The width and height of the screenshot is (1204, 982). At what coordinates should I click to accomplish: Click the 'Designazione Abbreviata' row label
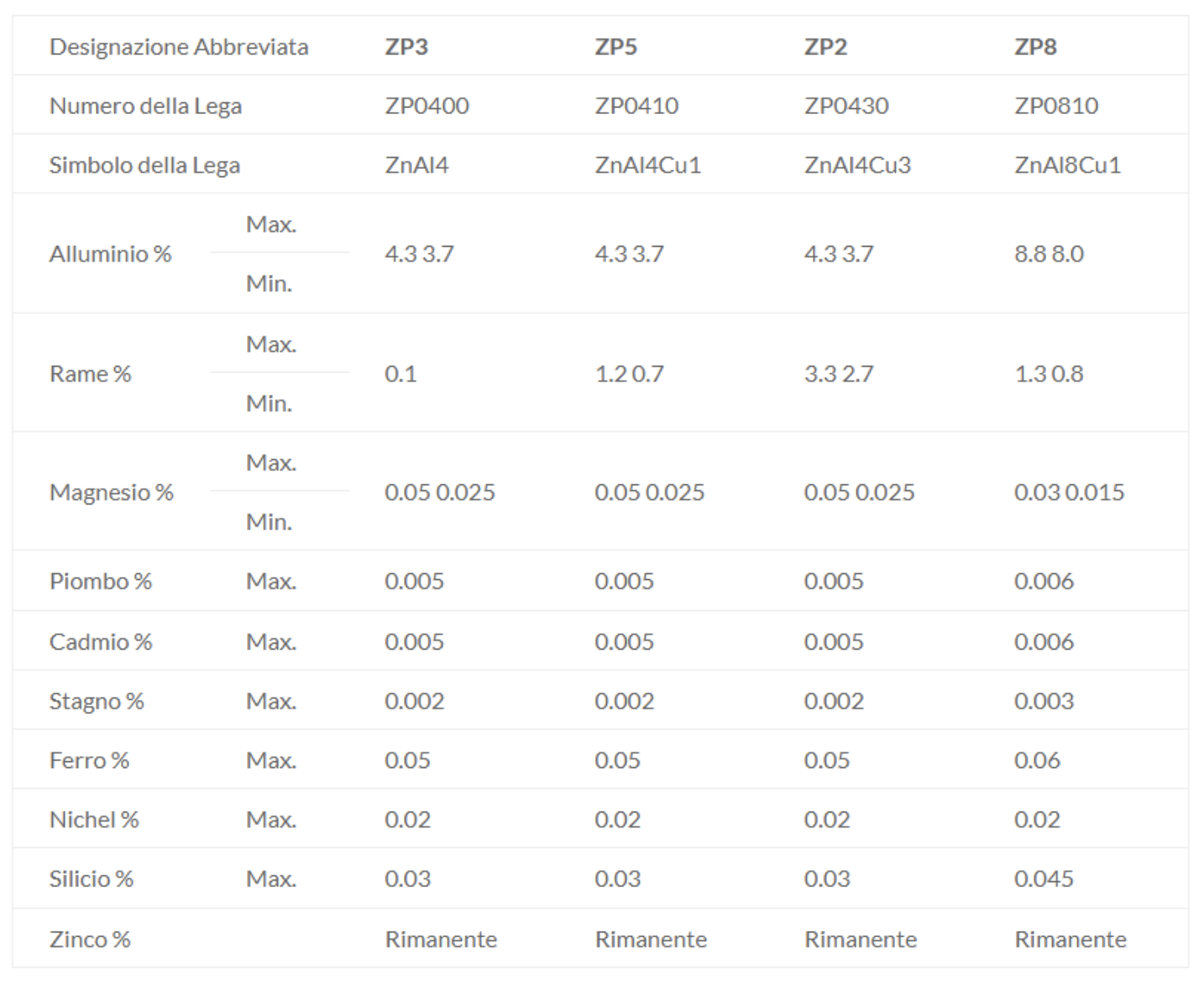pos(179,47)
